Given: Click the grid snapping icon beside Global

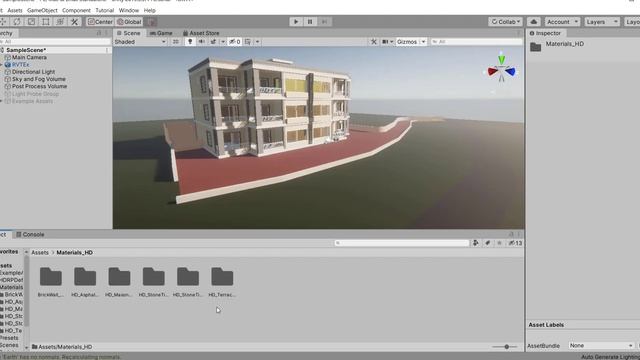Looking at the screenshot, I should click(x=151, y=22).
